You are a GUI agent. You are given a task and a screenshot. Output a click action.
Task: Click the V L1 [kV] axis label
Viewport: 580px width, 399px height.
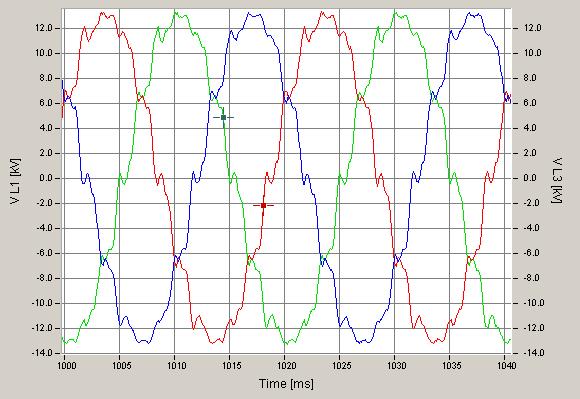[x=15, y=181]
